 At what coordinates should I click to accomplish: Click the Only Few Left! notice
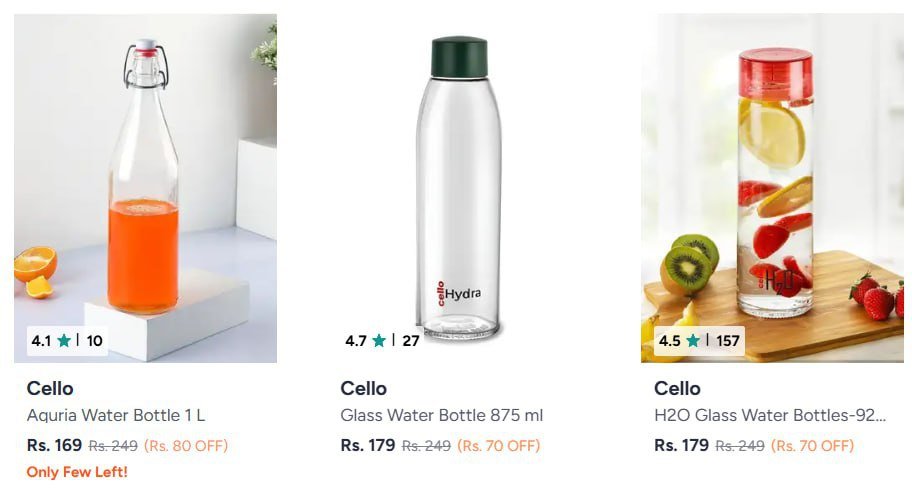click(77, 472)
